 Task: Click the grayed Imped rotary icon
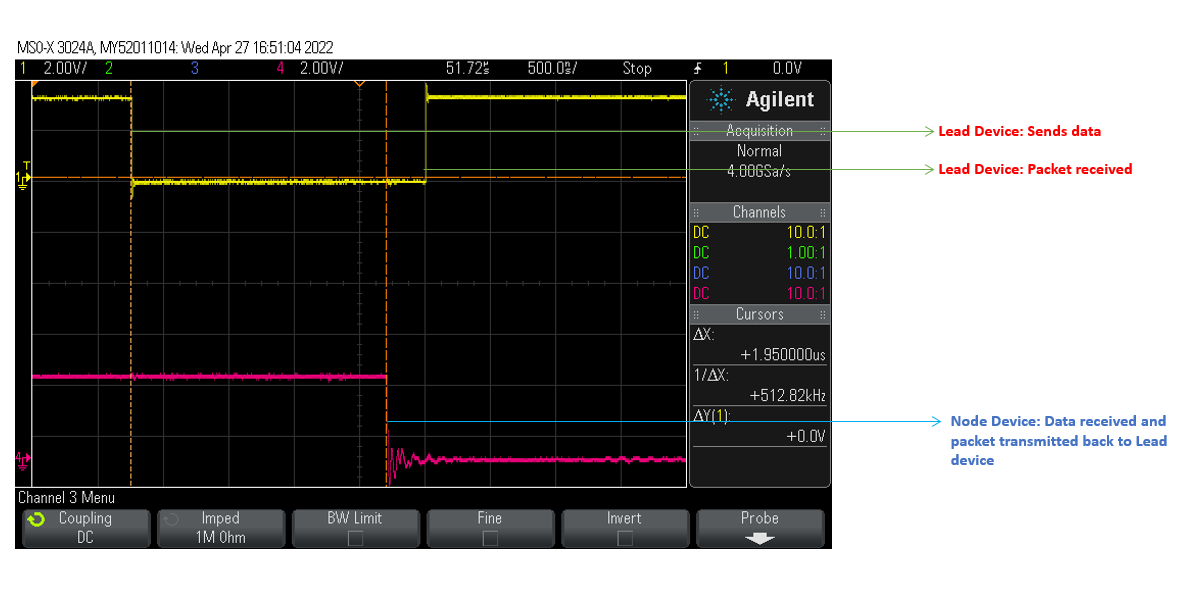(x=171, y=519)
